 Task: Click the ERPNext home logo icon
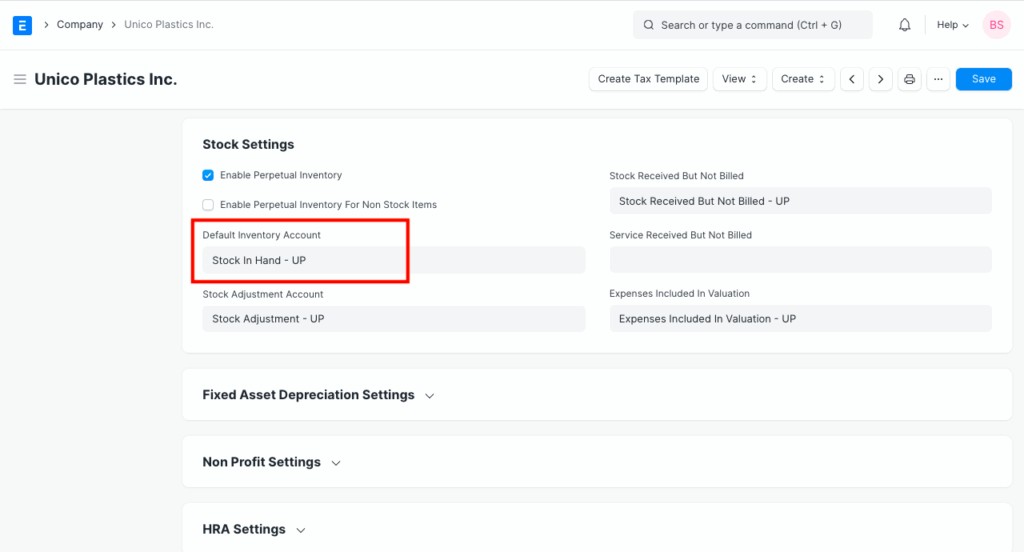[x=22, y=25]
